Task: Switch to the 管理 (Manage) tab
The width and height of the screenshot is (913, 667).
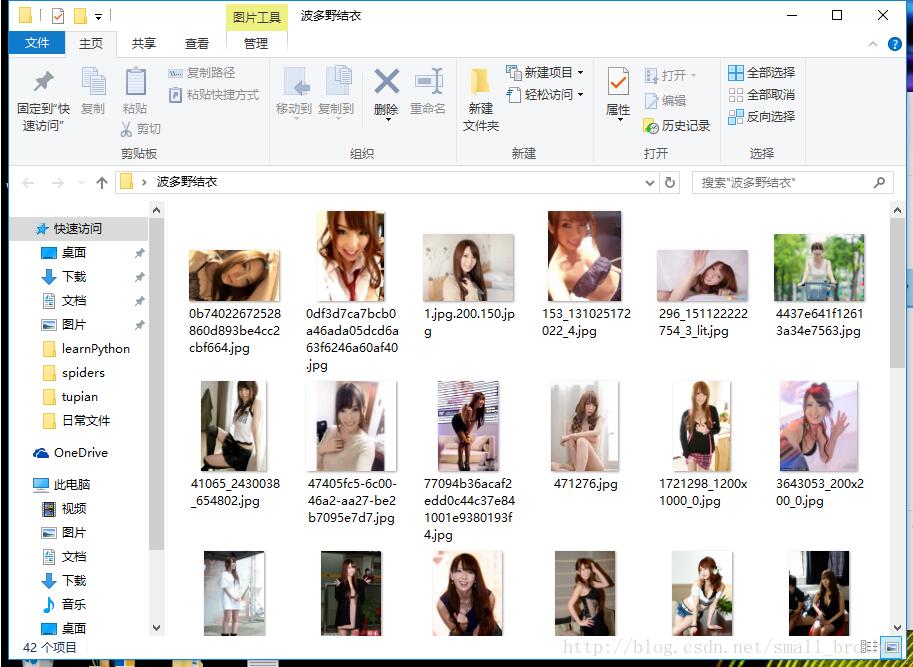Action: tap(256, 44)
